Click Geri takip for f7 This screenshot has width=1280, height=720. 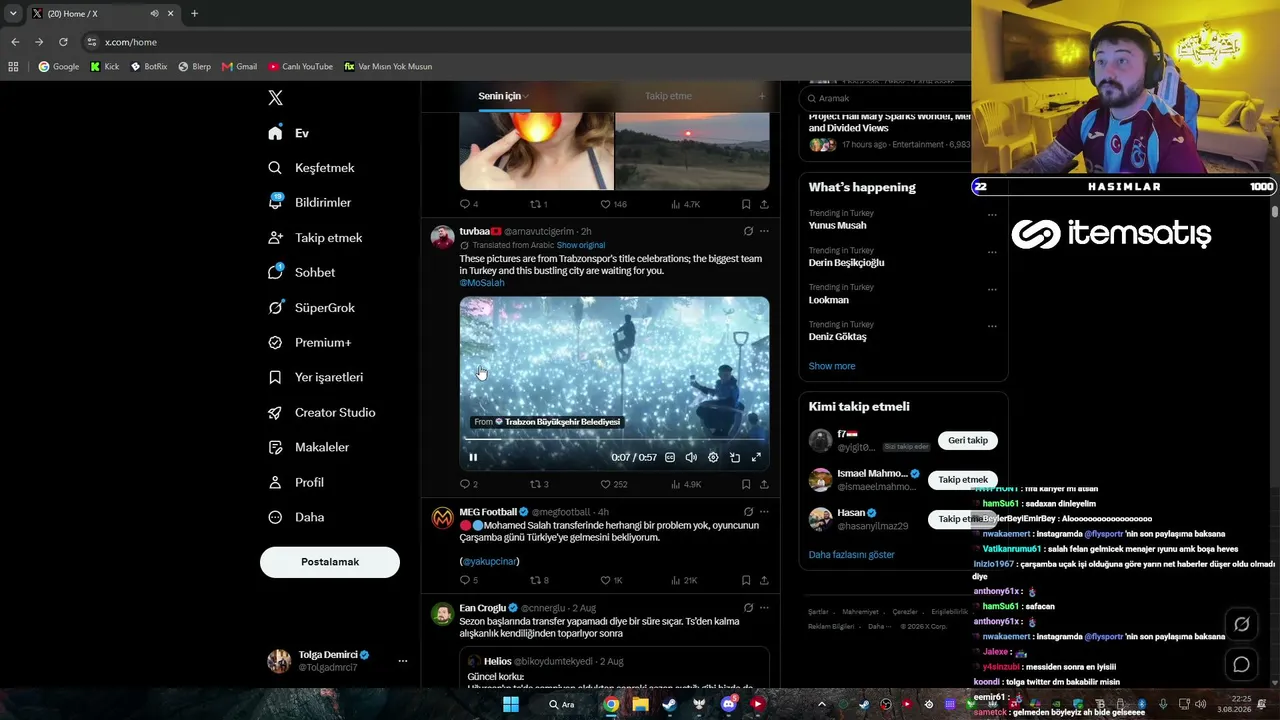(x=968, y=440)
